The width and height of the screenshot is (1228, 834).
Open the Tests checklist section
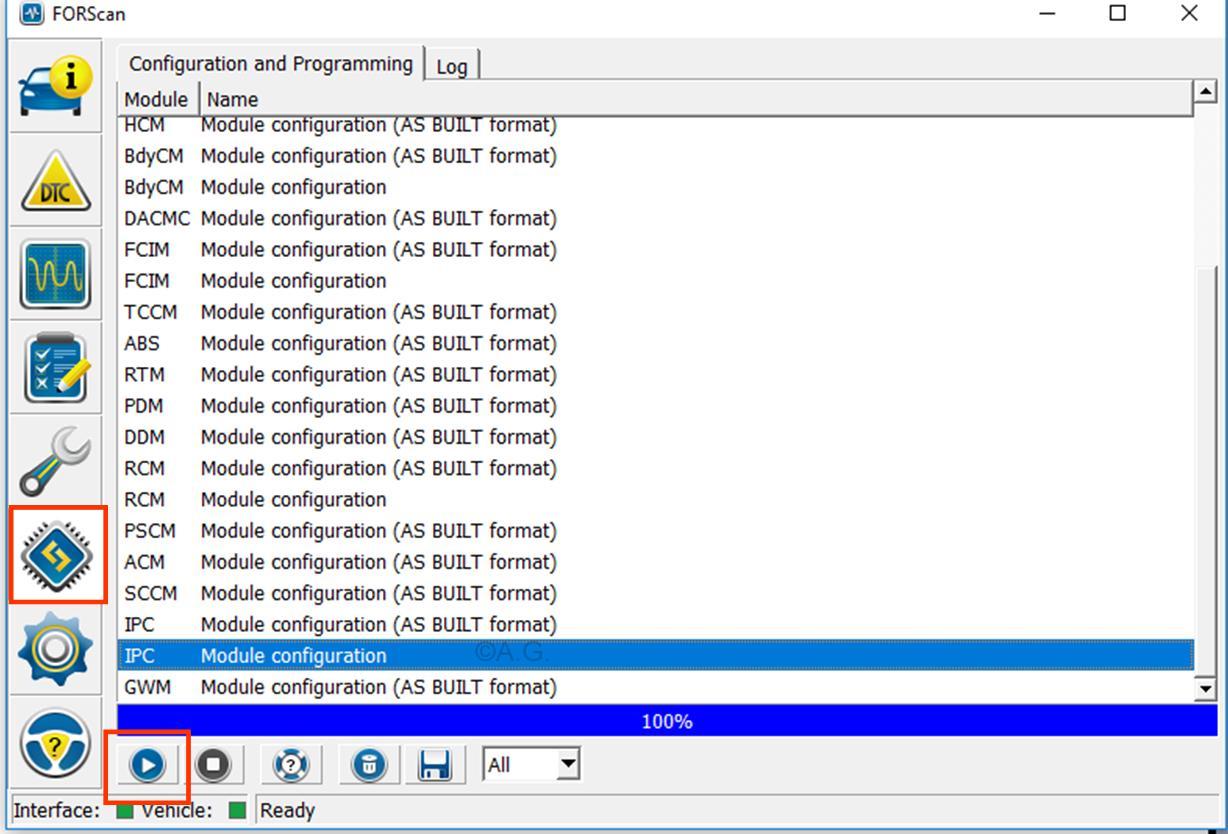coord(55,367)
